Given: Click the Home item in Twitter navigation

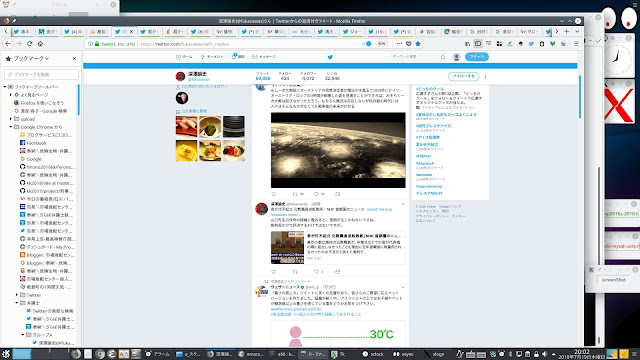Looking at the screenshot, I should point(184,57).
